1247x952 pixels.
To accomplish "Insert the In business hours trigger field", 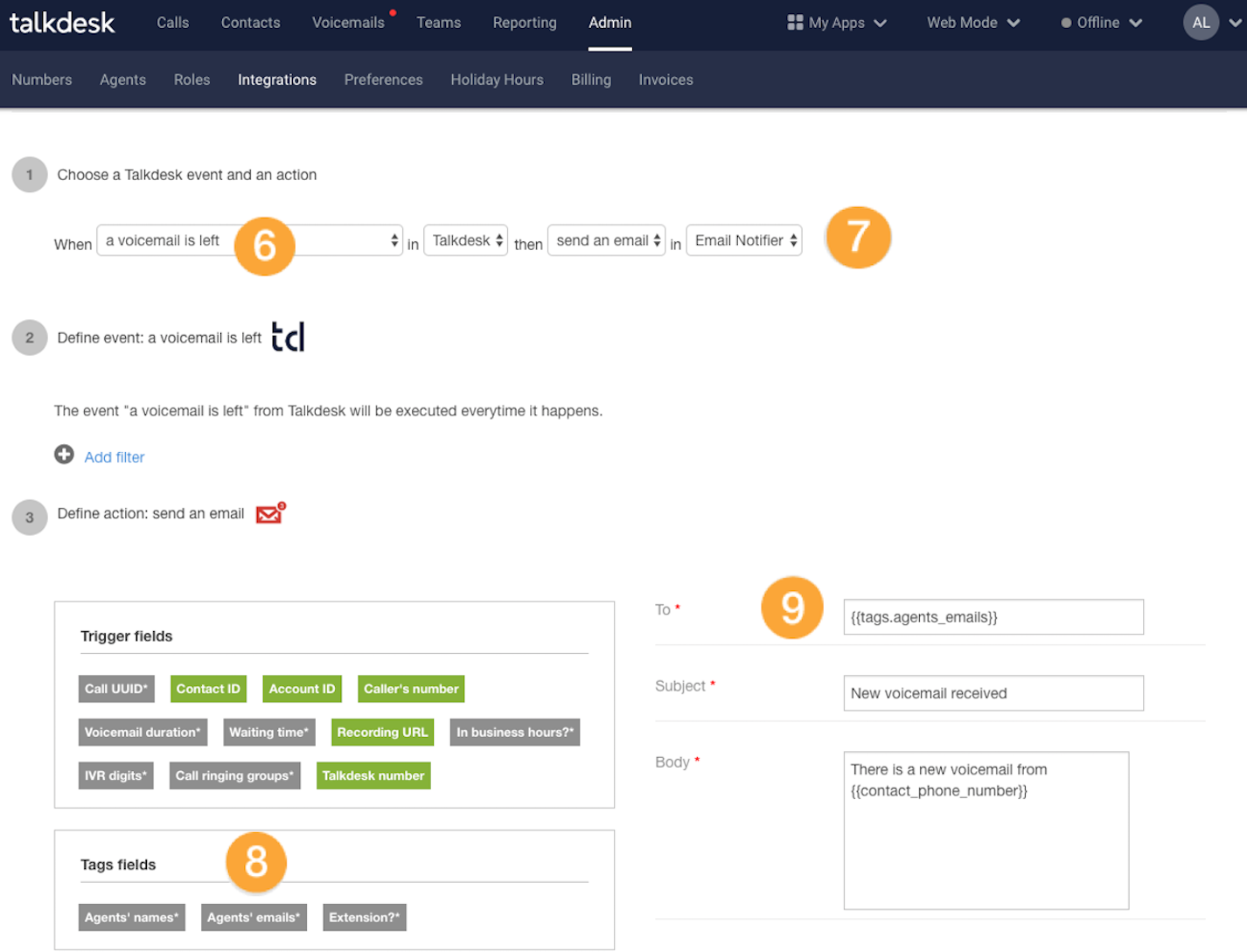I will (515, 733).
